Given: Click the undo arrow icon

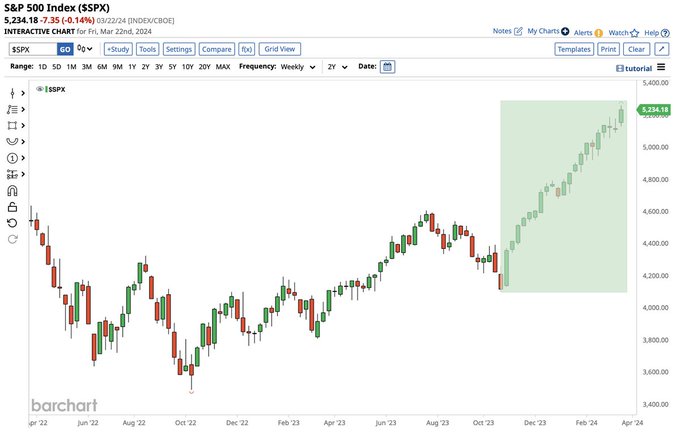Looking at the screenshot, I should point(12,222).
